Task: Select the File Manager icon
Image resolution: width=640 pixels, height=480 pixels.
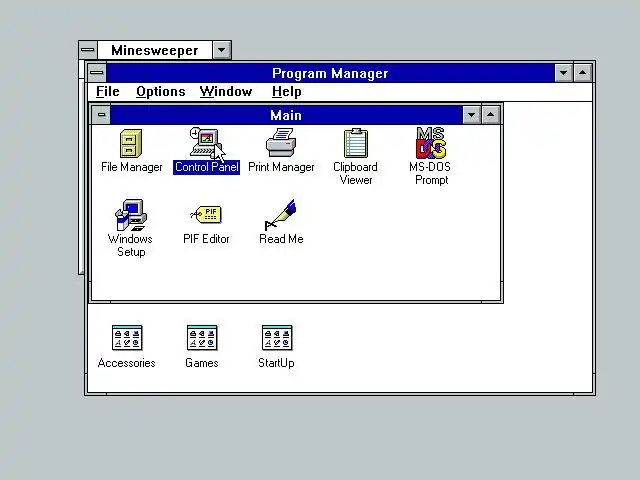Action: pos(131,143)
